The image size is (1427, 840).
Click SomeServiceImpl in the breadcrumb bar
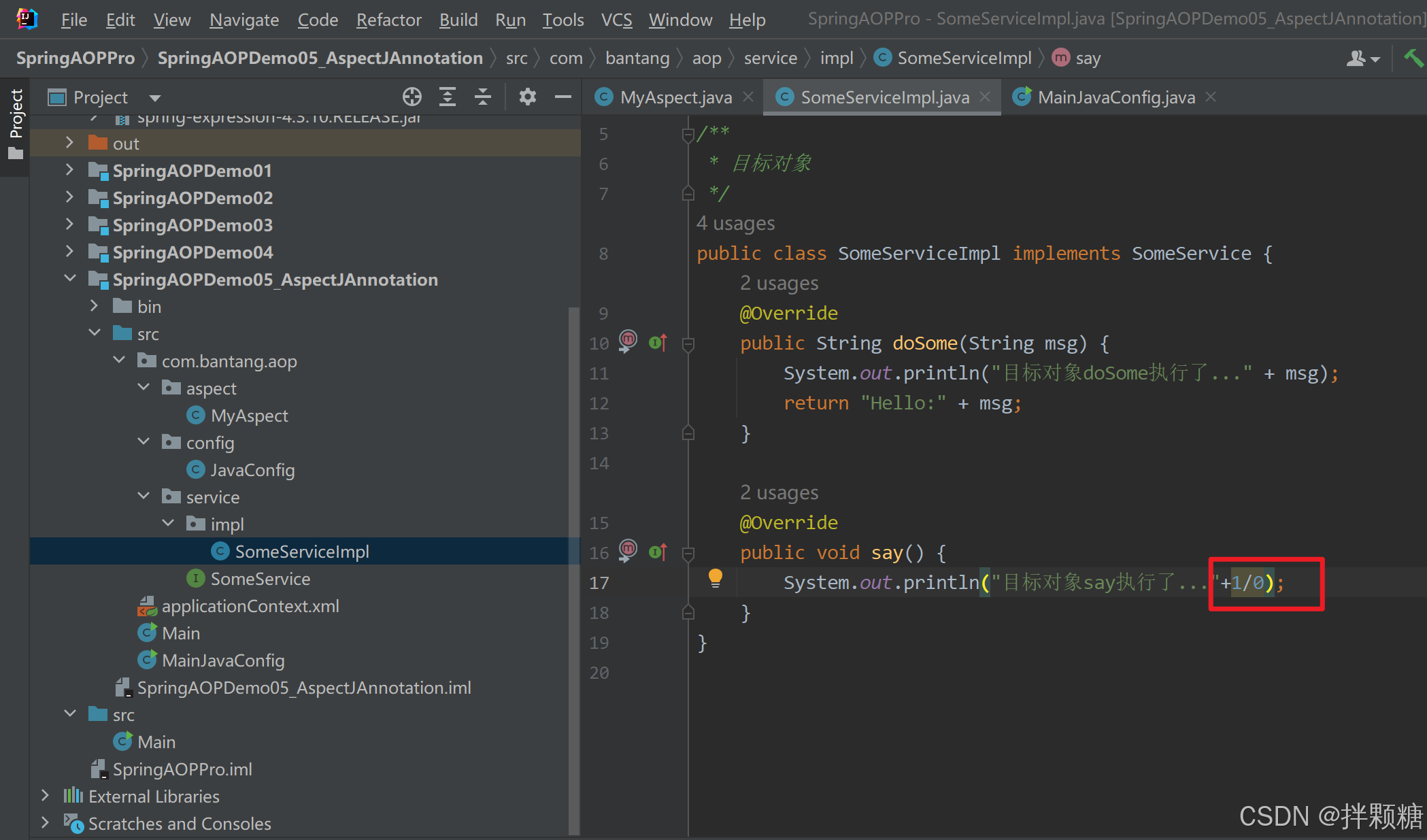pyautogui.click(x=964, y=58)
